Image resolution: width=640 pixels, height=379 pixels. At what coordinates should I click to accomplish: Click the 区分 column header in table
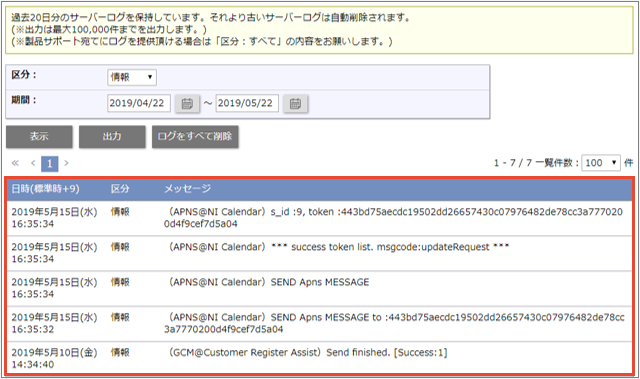tap(120, 188)
